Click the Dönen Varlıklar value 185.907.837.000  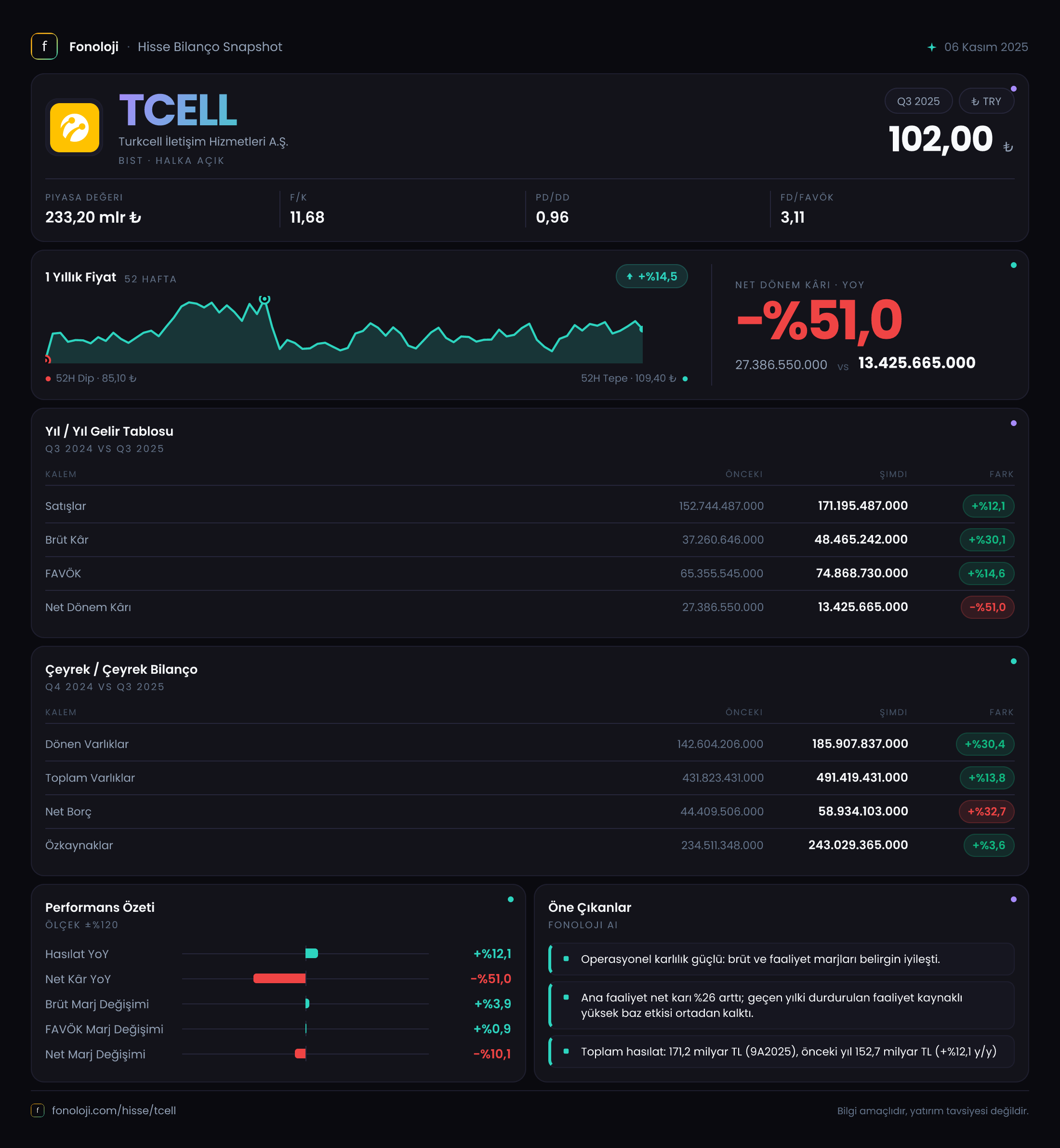860,744
